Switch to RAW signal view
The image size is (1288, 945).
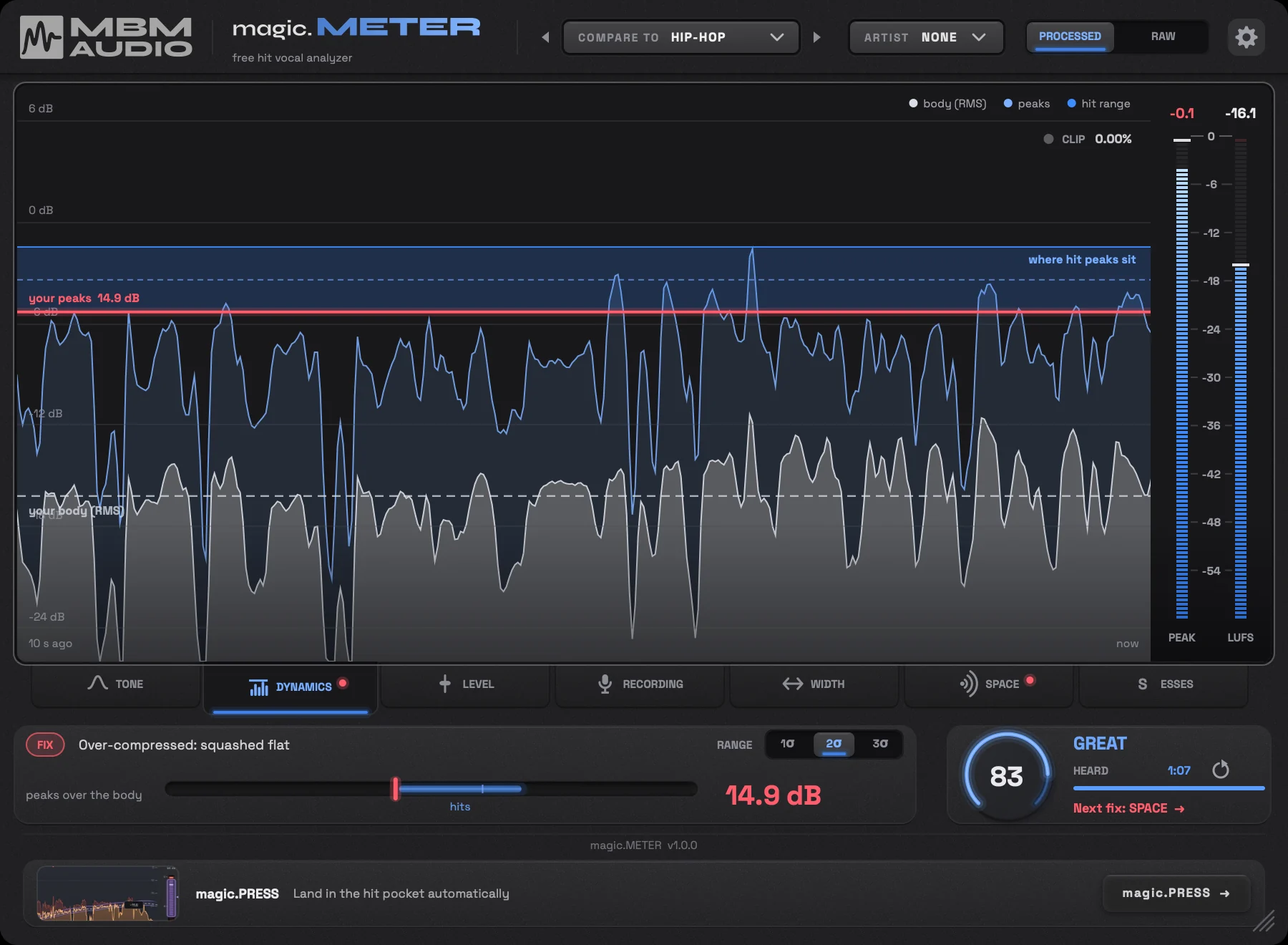[1163, 37]
